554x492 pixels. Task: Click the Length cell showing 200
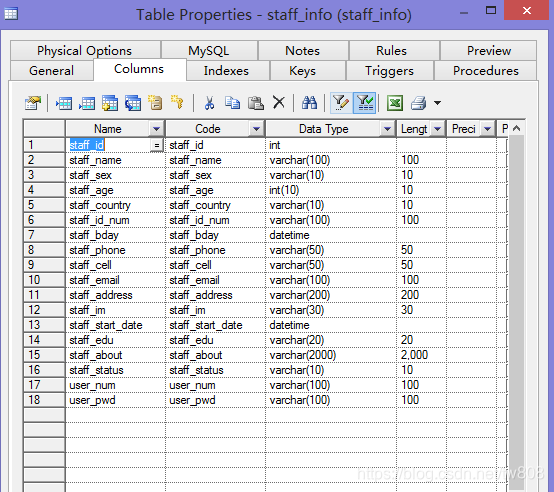422,295
